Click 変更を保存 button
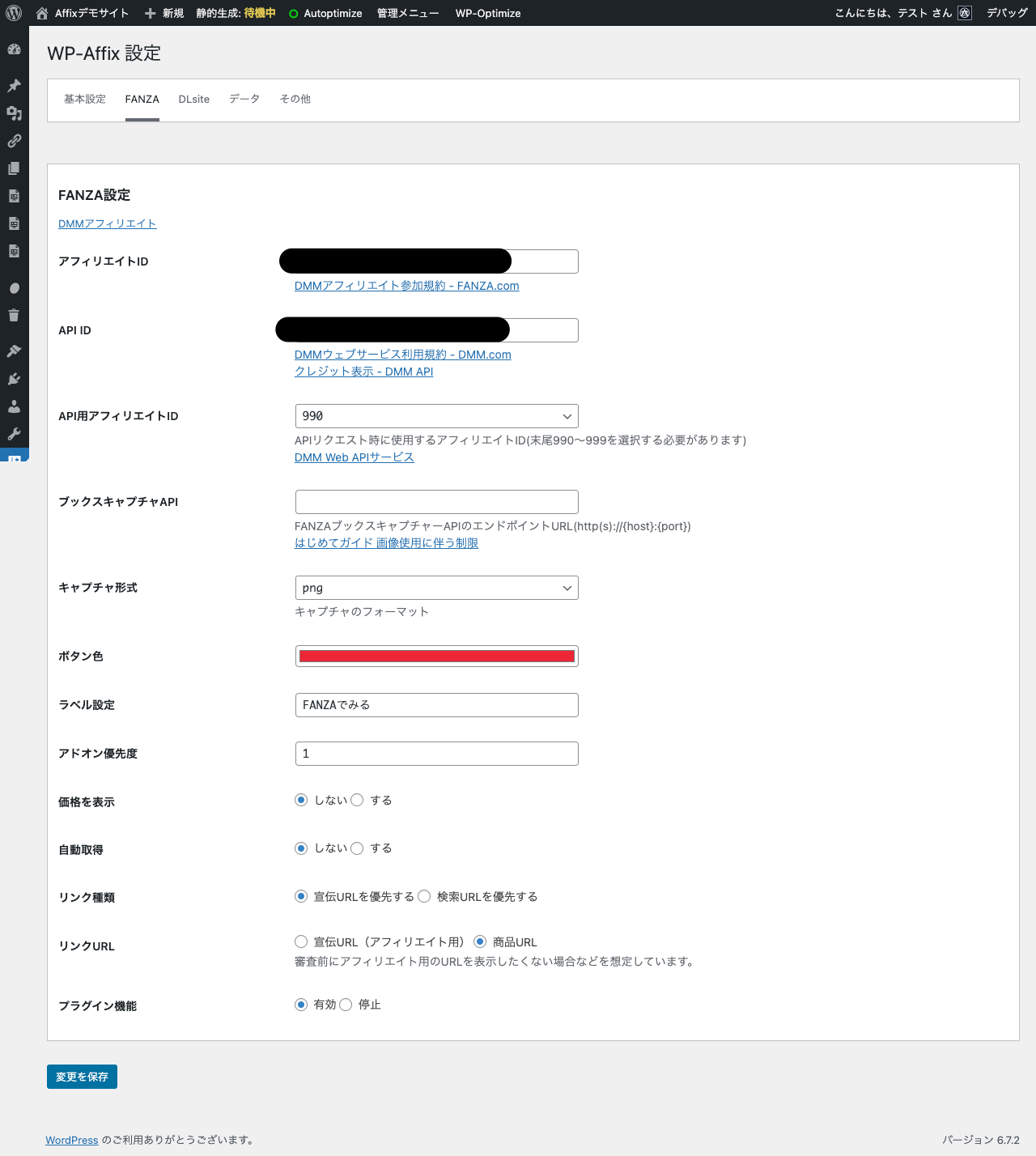 click(x=82, y=1077)
